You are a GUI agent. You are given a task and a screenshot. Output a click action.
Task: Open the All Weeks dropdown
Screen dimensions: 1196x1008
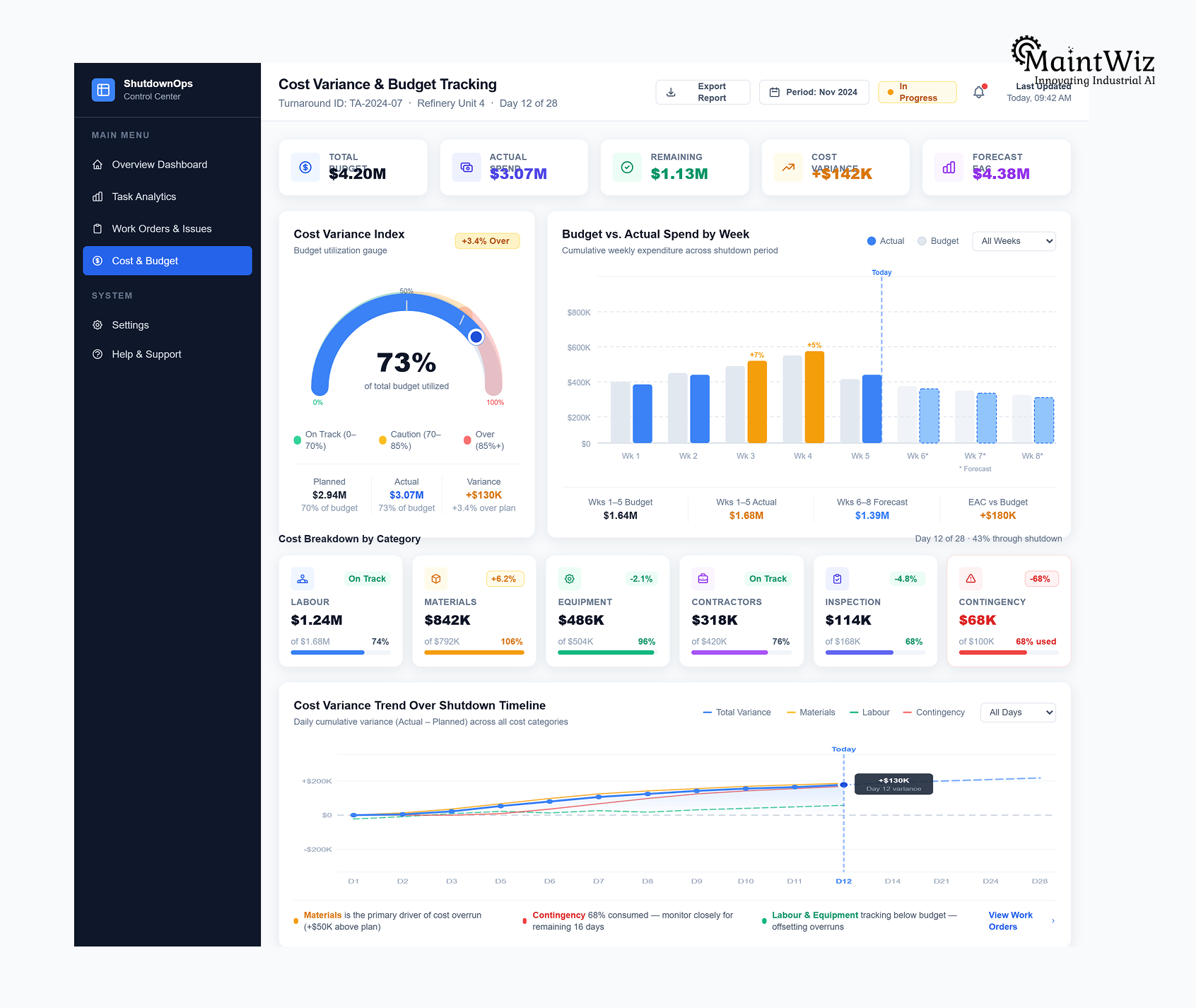pos(1014,241)
